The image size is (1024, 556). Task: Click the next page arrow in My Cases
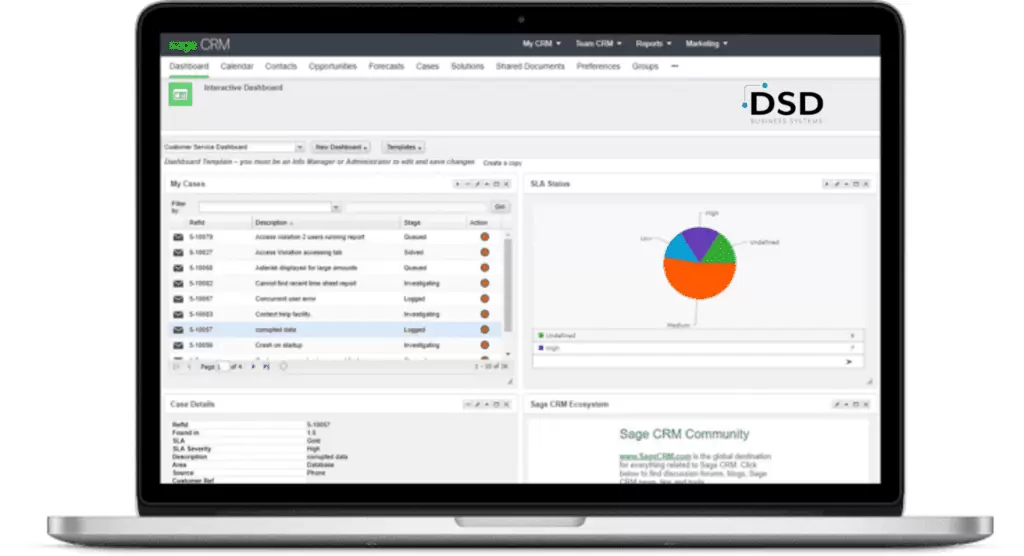(x=254, y=367)
